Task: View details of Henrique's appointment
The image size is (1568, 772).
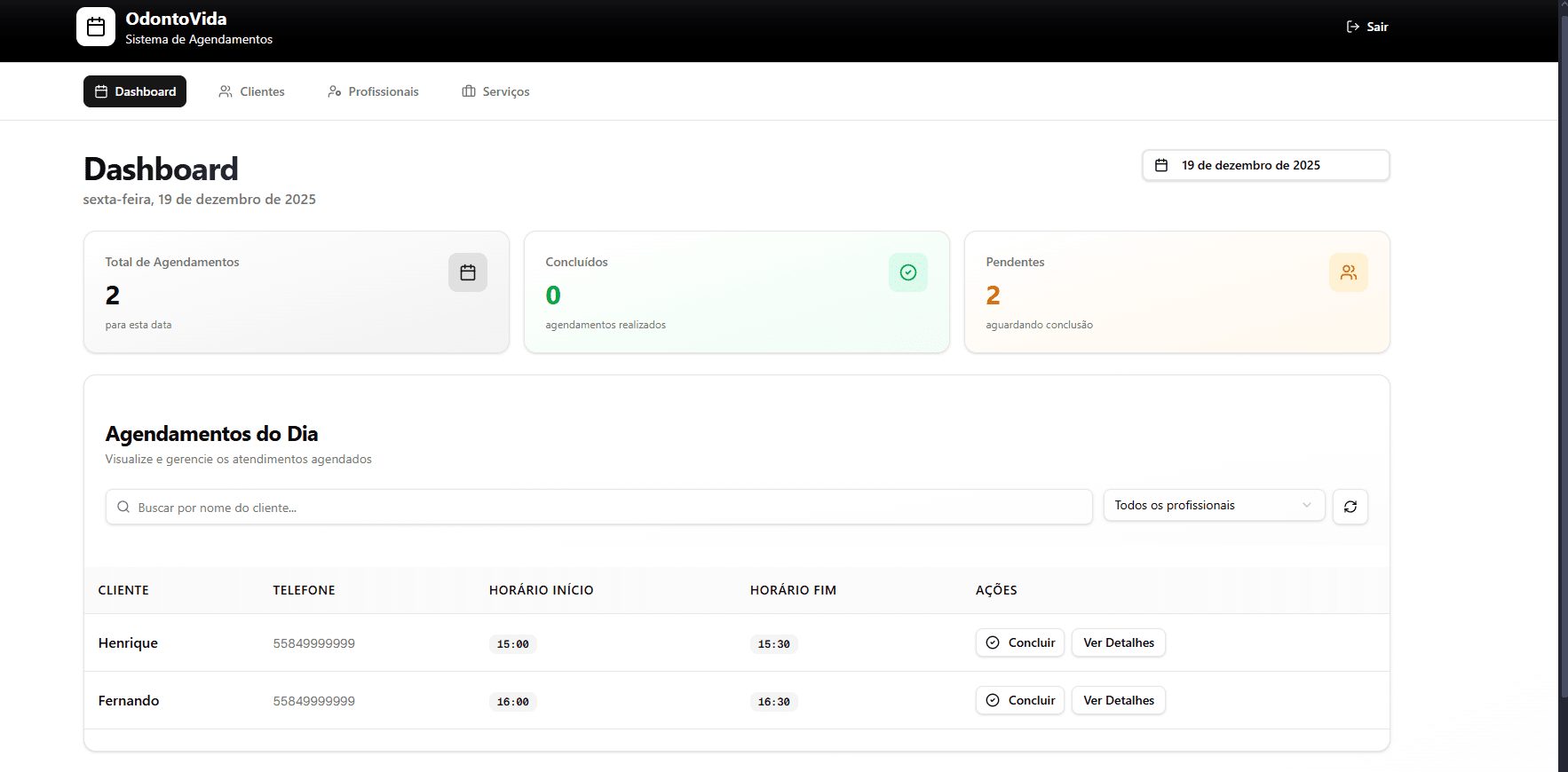Action: coord(1119,642)
